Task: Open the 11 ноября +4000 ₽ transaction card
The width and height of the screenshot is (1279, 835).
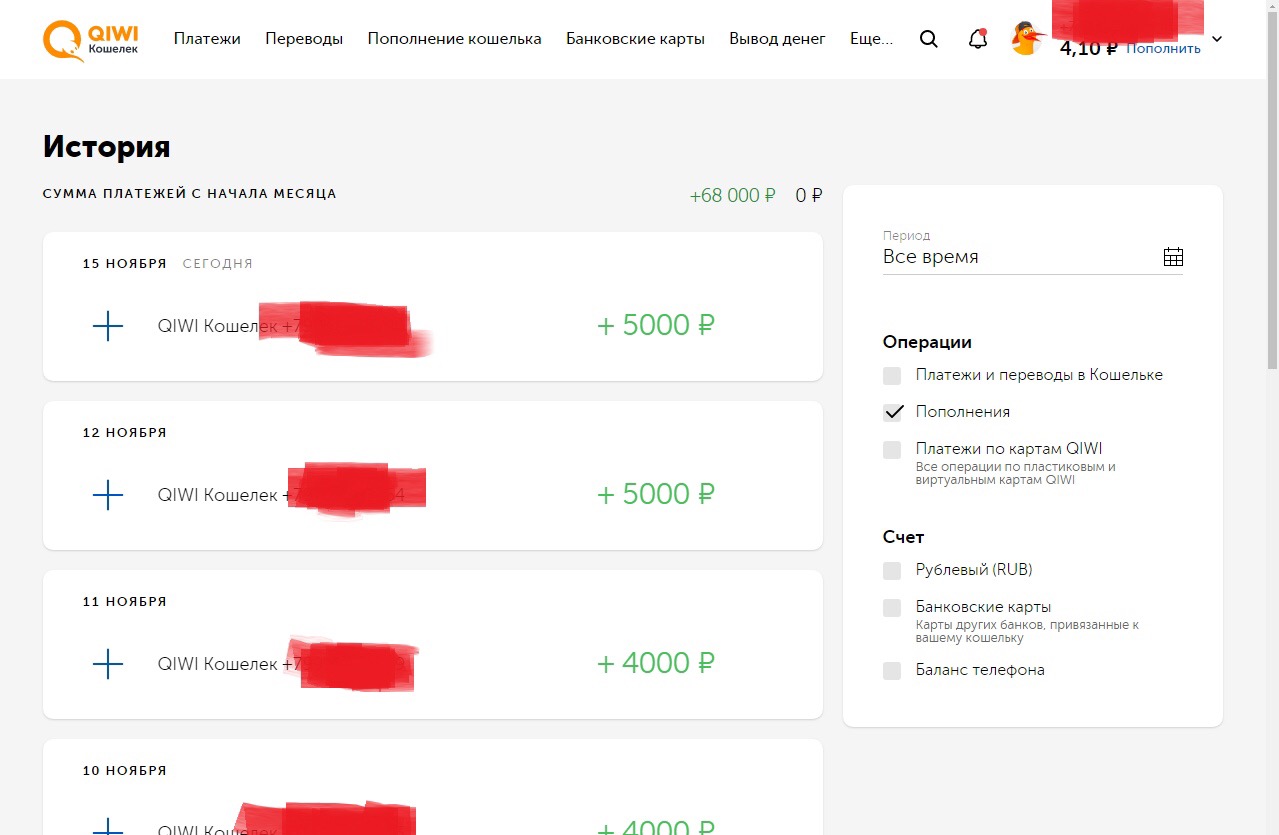Action: tap(433, 644)
